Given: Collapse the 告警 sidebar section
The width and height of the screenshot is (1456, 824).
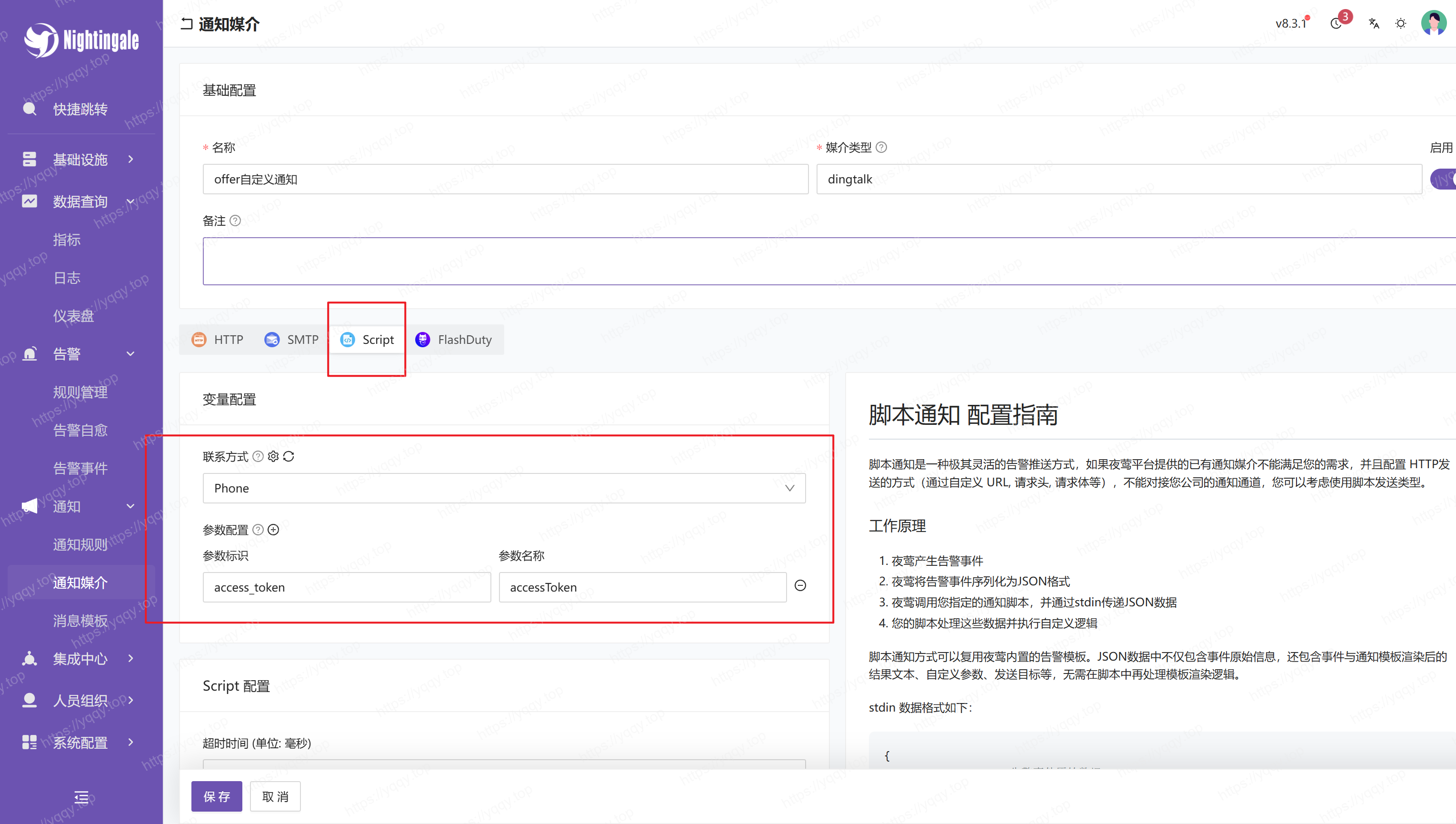Looking at the screenshot, I should (x=80, y=354).
